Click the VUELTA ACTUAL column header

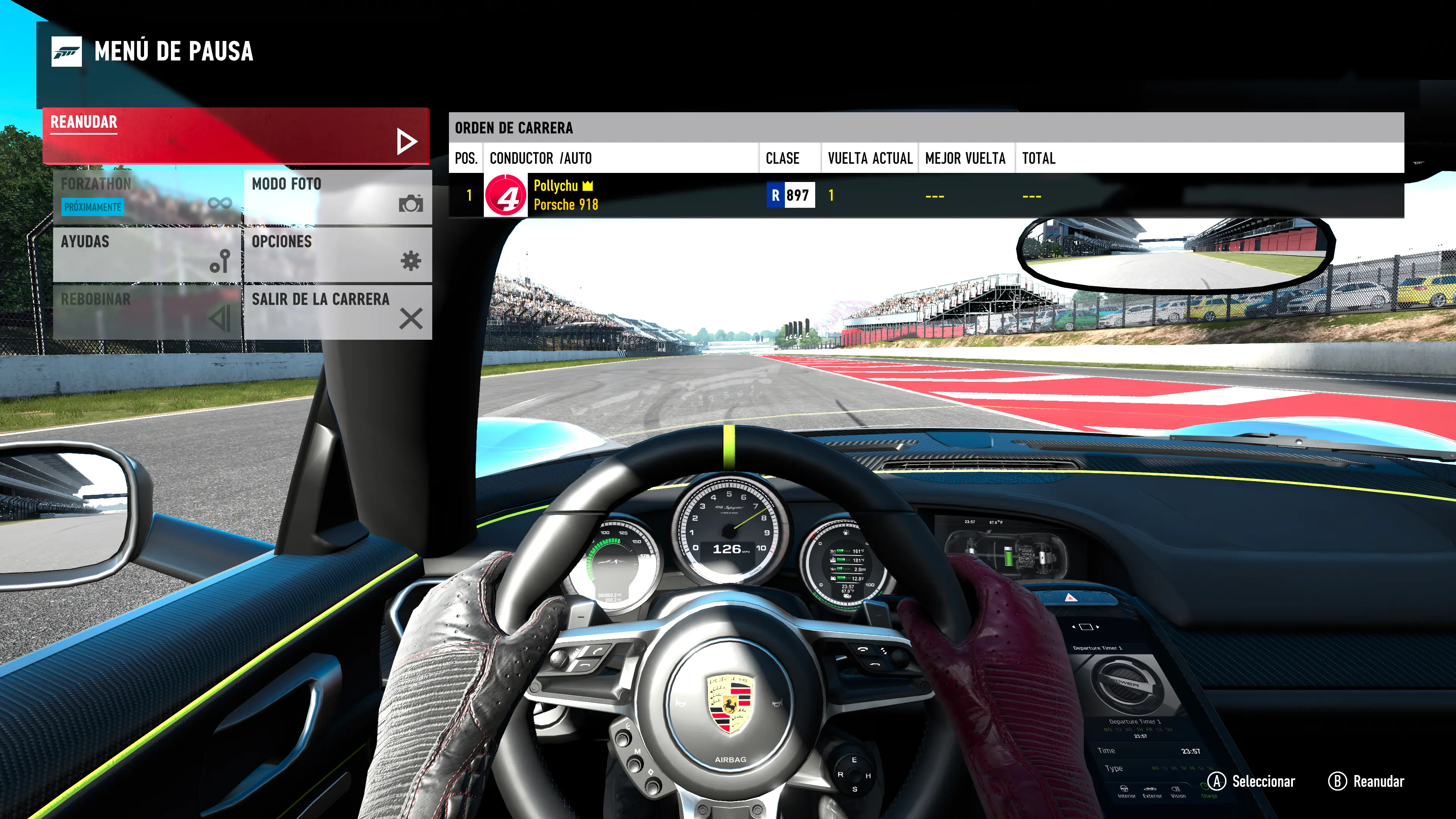870,158
